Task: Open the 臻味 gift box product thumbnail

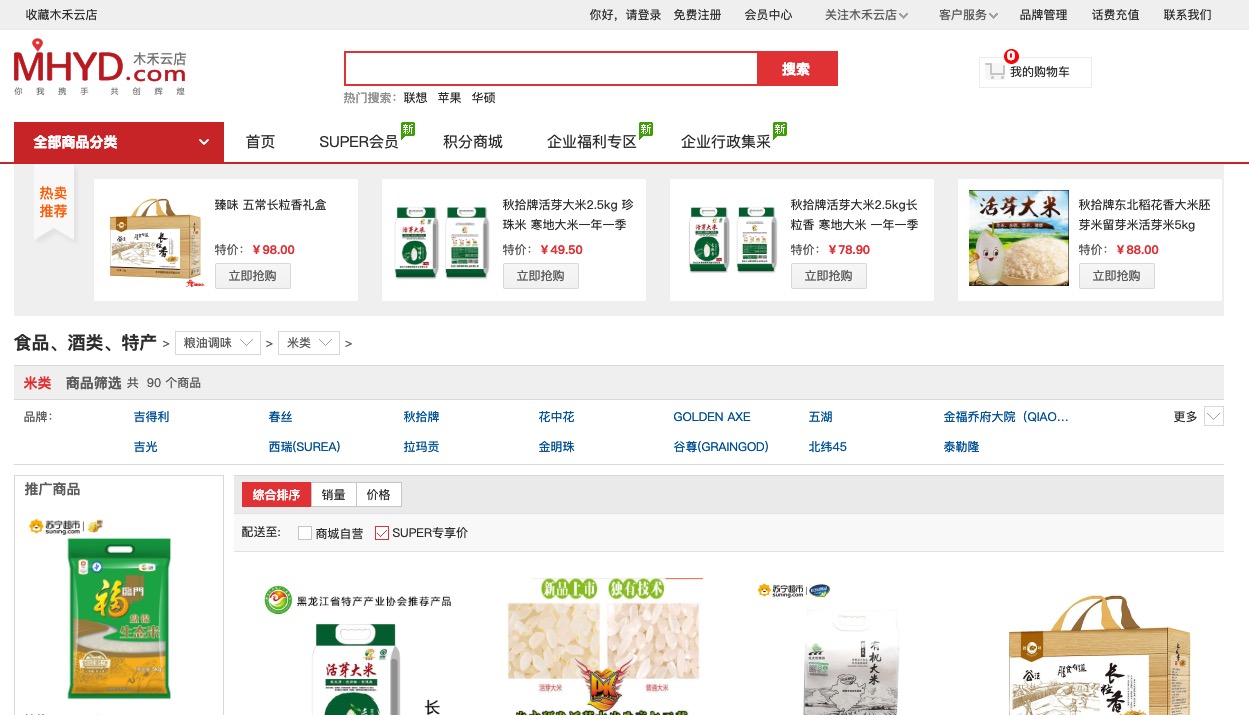Action: pyautogui.click(x=155, y=240)
